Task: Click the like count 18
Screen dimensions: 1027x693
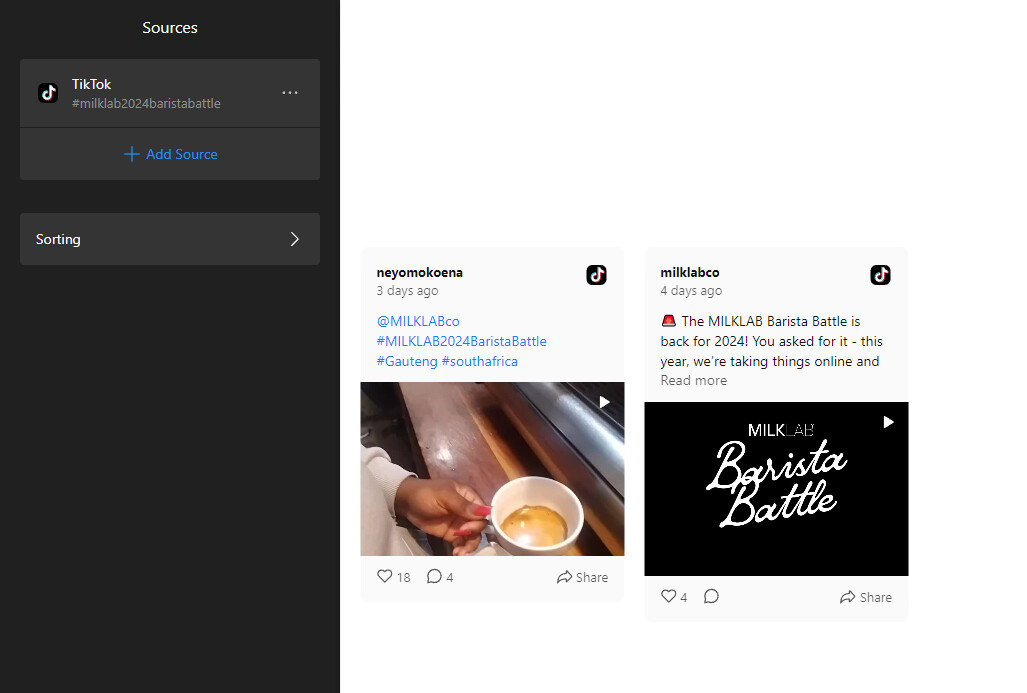Action: point(403,577)
